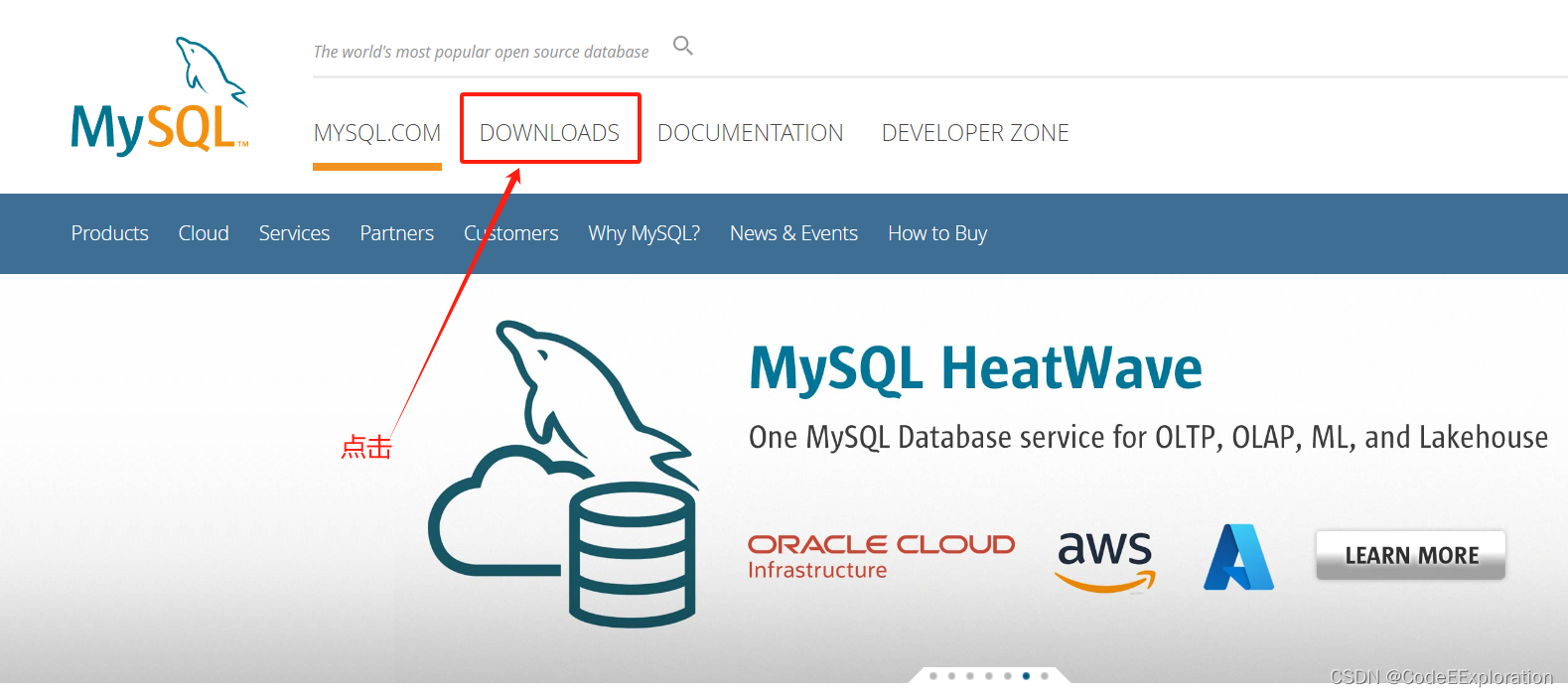Click the search magnifier icon
The width and height of the screenshot is (1568, 697).
(x=683, y=46)
